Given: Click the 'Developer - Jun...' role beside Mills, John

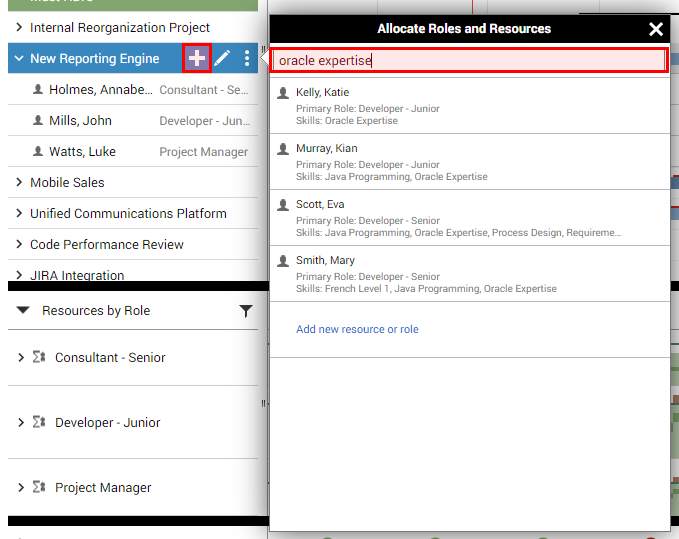Looking at the screenshot, I should [x=204, y=121].
